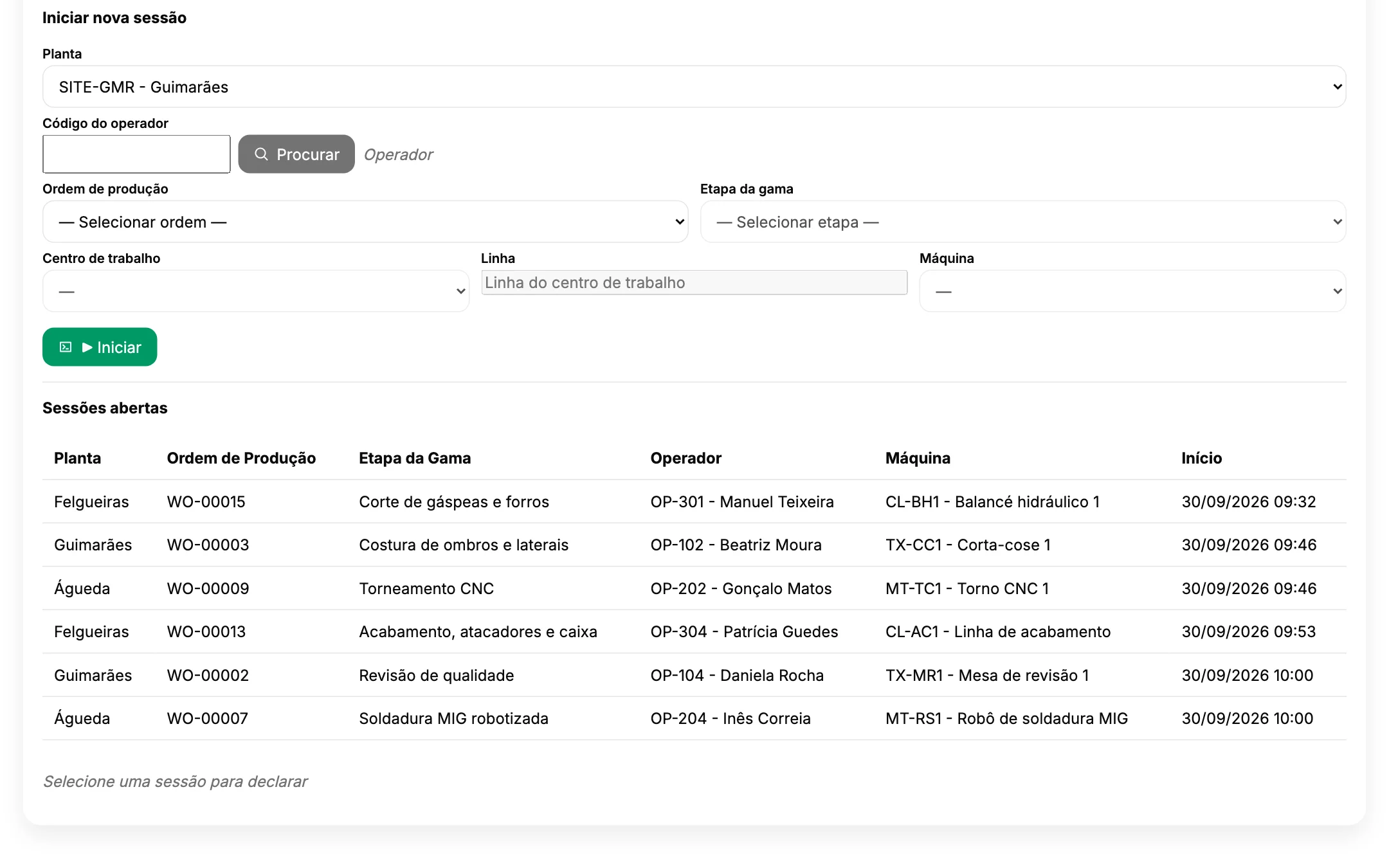
Task: Click the Máquina column header in table
Action: (918, 458)
